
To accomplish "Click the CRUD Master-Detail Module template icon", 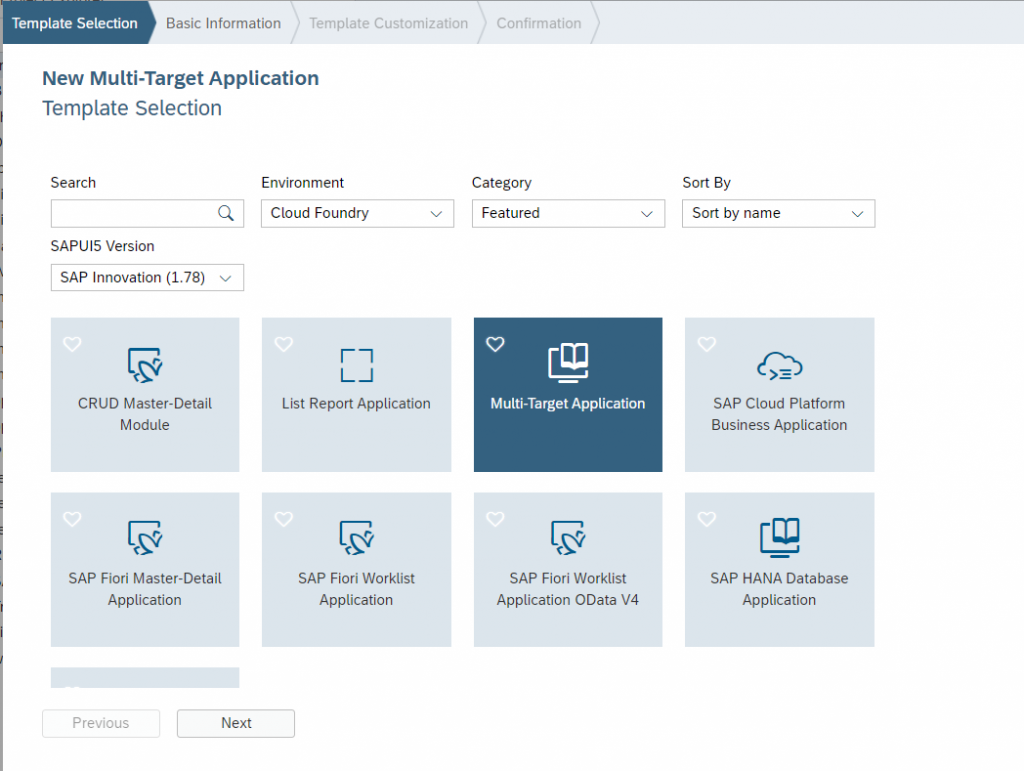I will pyautogui.click(x=145, y=365).
